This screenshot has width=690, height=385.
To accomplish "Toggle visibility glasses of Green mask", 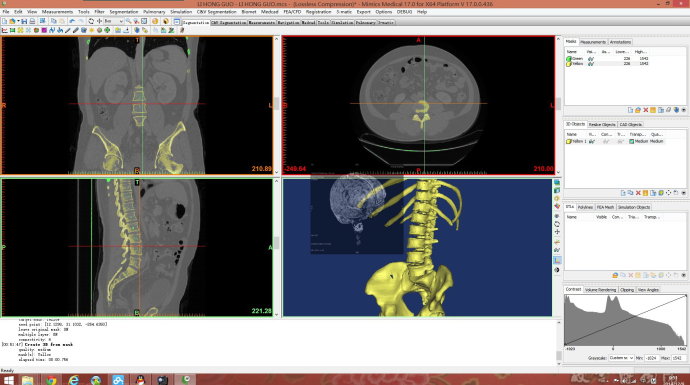I will click(x=591, y=59).
